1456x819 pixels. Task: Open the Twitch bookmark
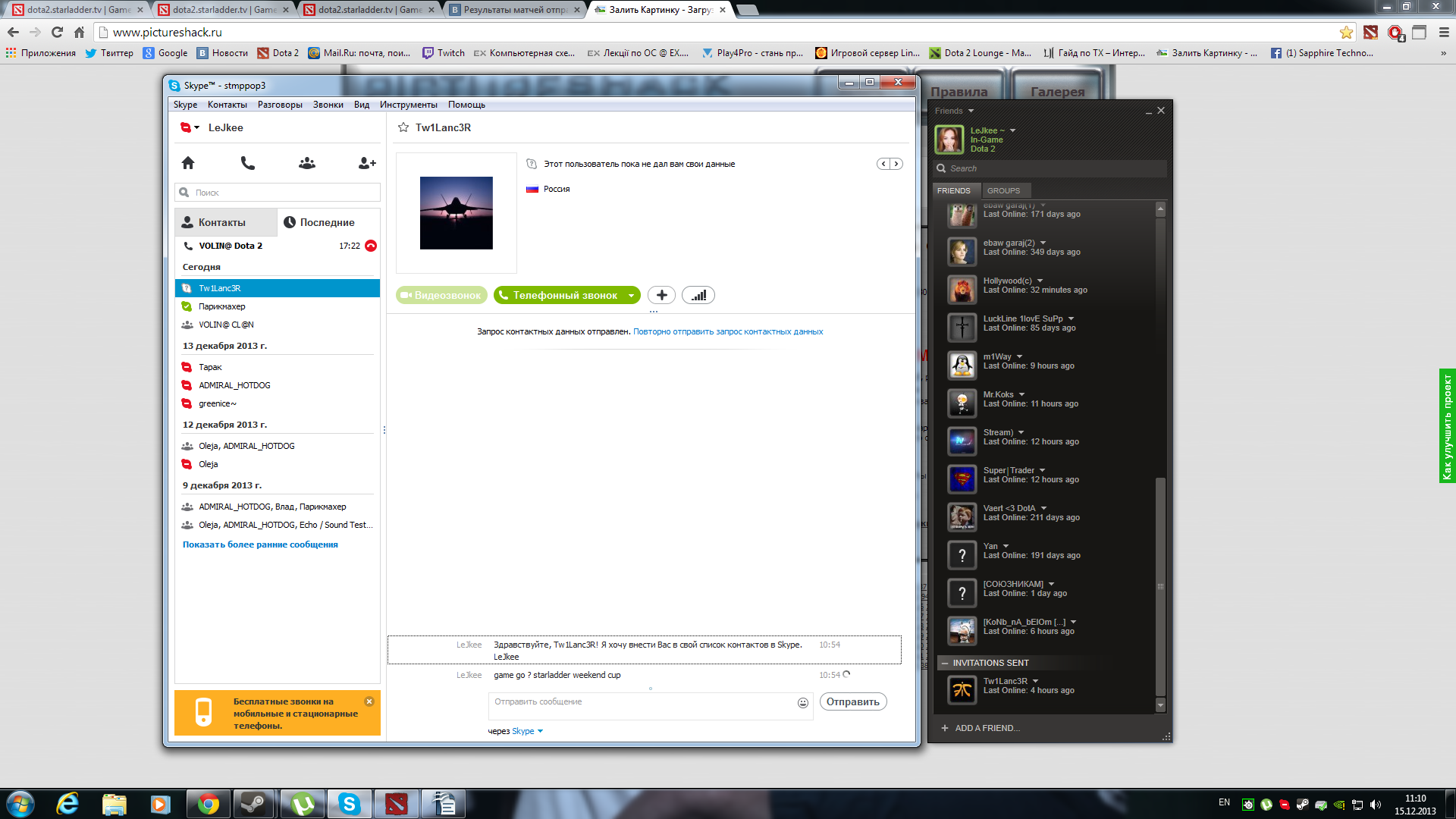(444, 53)
